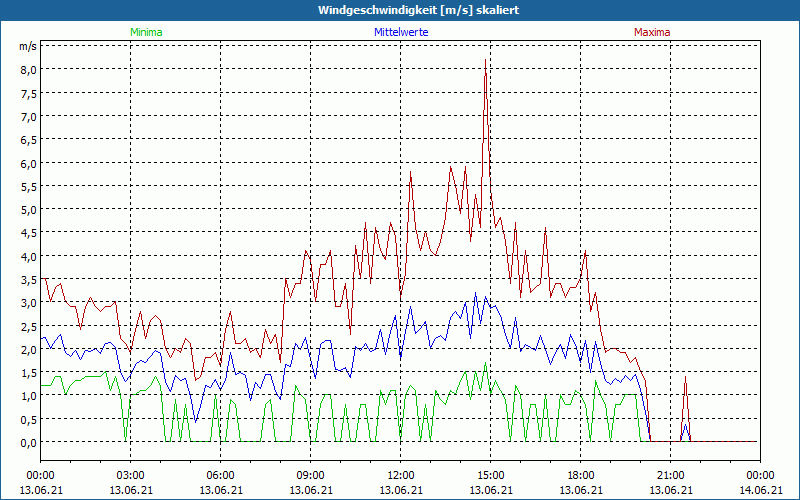Click the 4,0 y-axis value
This screenshot has width=800, height=500.
point(29,257)
